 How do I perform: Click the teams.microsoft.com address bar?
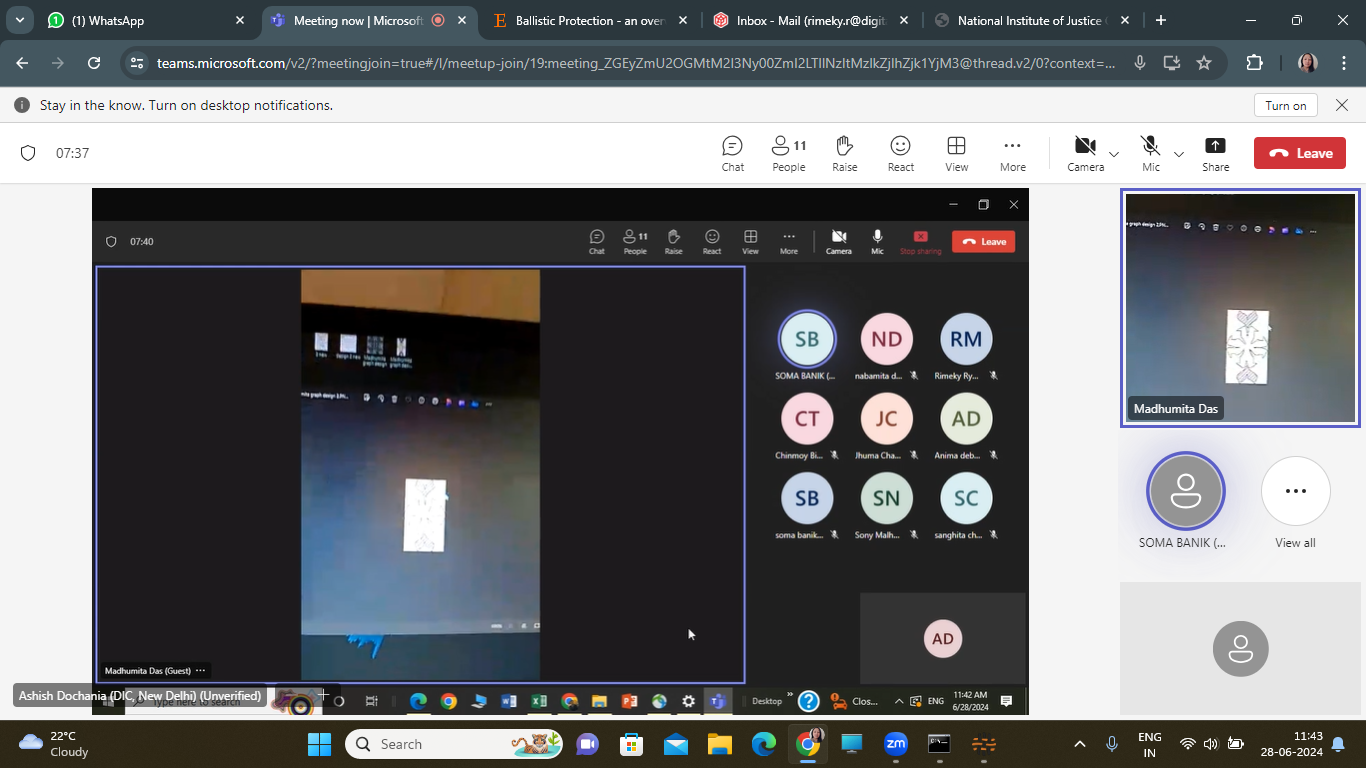636,63
